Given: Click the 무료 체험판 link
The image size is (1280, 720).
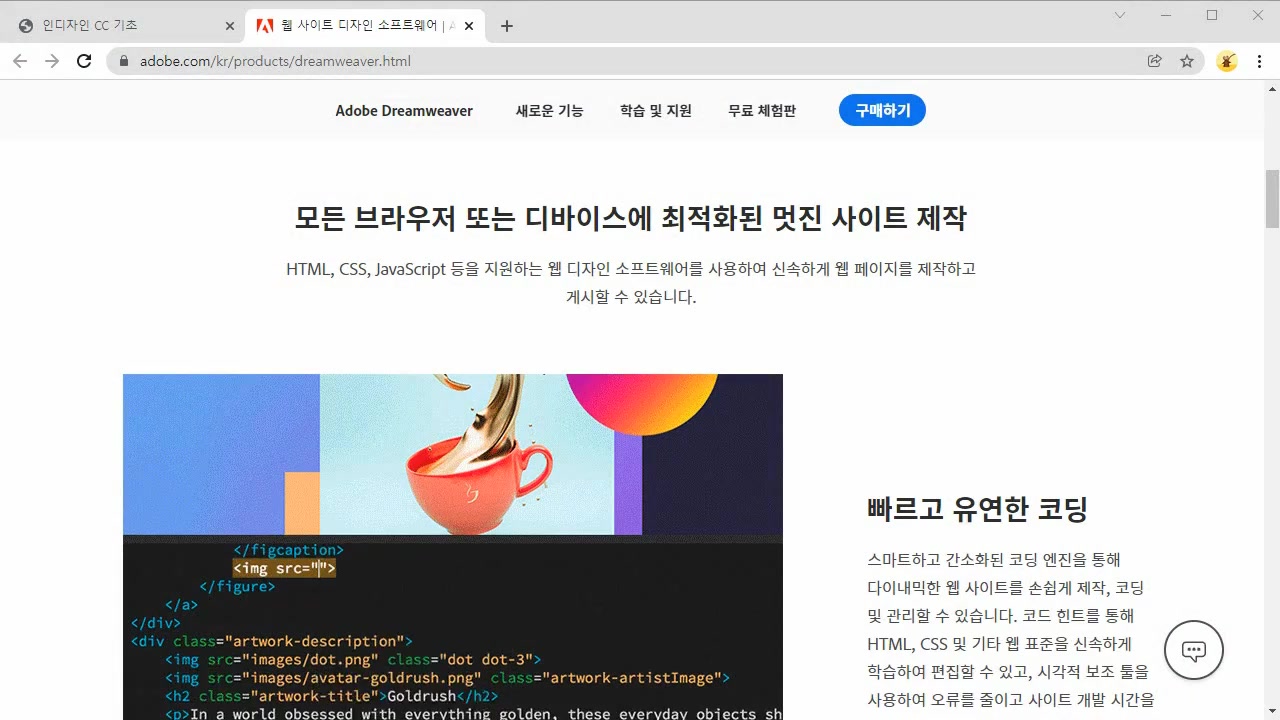Looking at the screenshot, I should 761,111.
